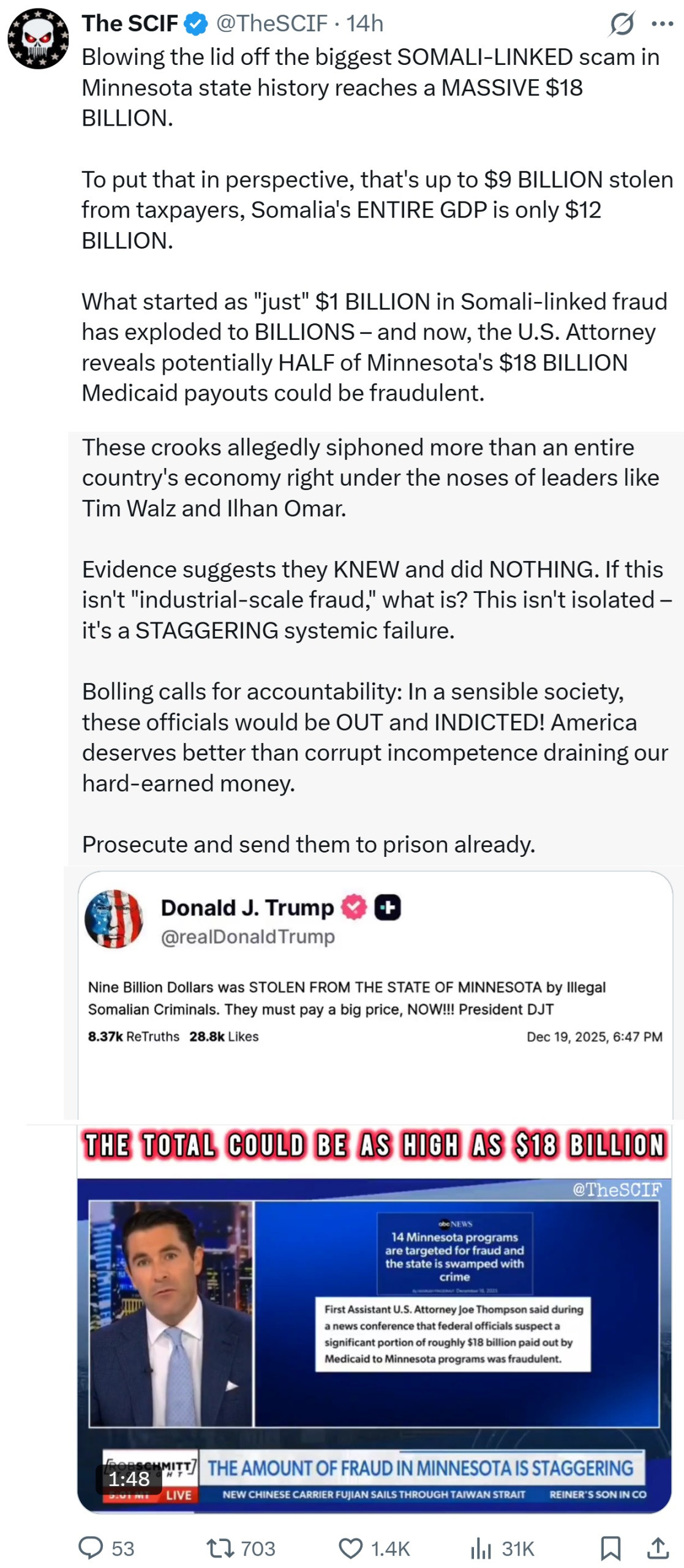
Task: Open the 14h timestamp permalink
Action: 365,24
